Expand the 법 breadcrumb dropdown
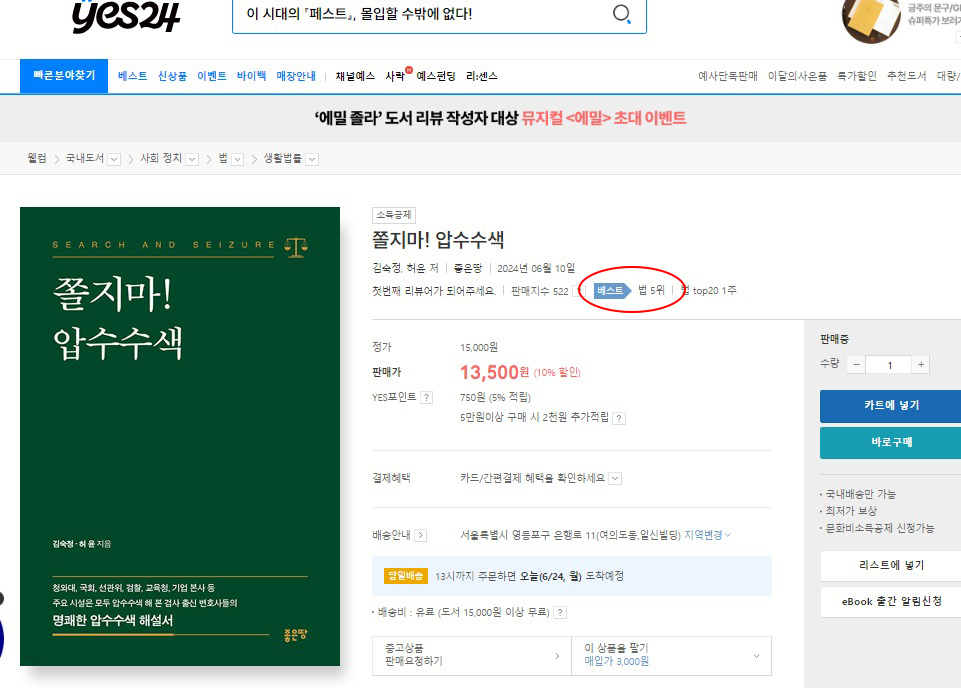The width and height of the screenshot is (961, 688). tap(238, 159)
